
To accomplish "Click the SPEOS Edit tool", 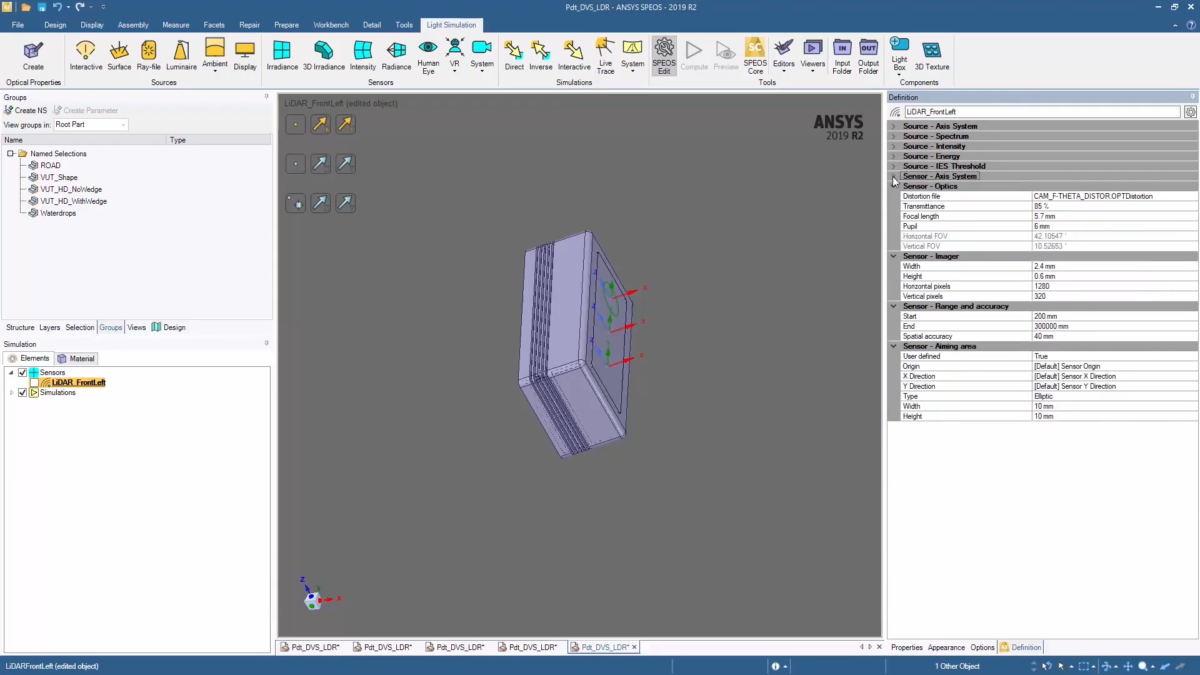I will [664, 57].
